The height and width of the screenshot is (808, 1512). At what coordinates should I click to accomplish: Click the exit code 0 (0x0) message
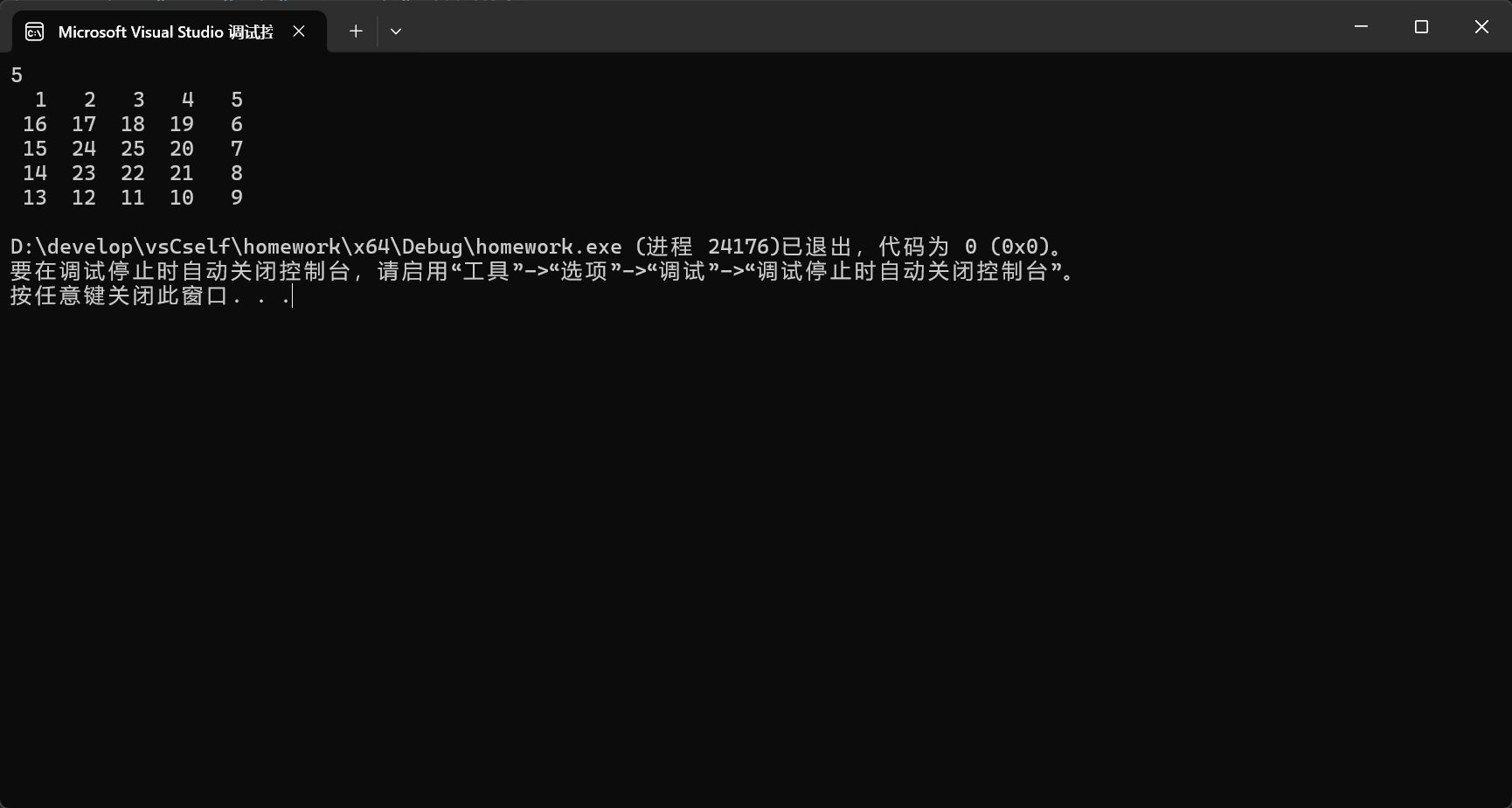(1005, 246)
